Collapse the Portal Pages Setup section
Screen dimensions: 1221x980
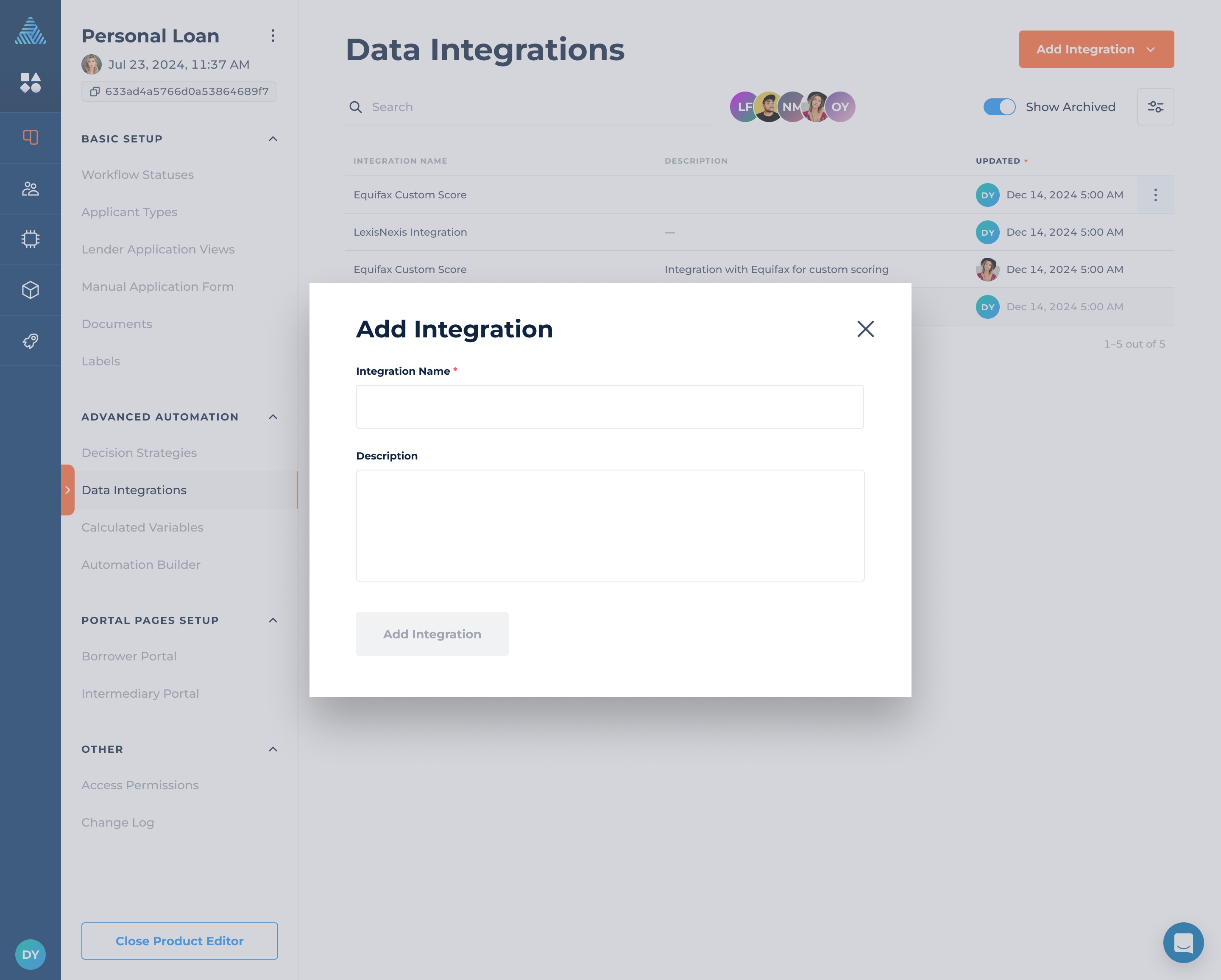[x=273, y=621]
